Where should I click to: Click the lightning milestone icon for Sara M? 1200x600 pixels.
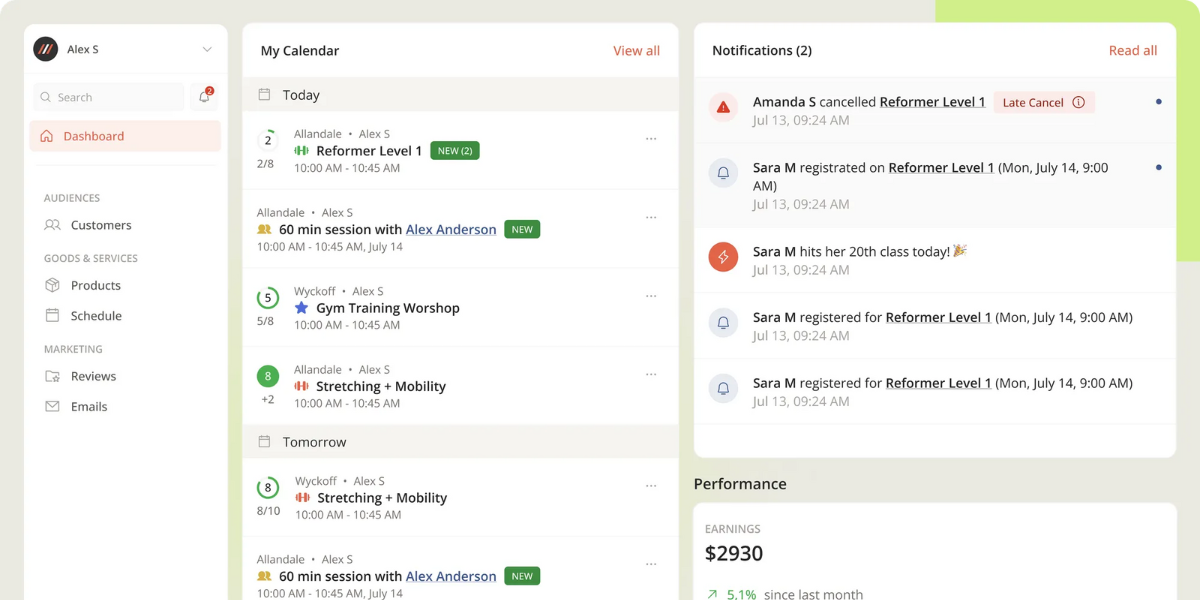pyautogui.click(x=723, y=257)
